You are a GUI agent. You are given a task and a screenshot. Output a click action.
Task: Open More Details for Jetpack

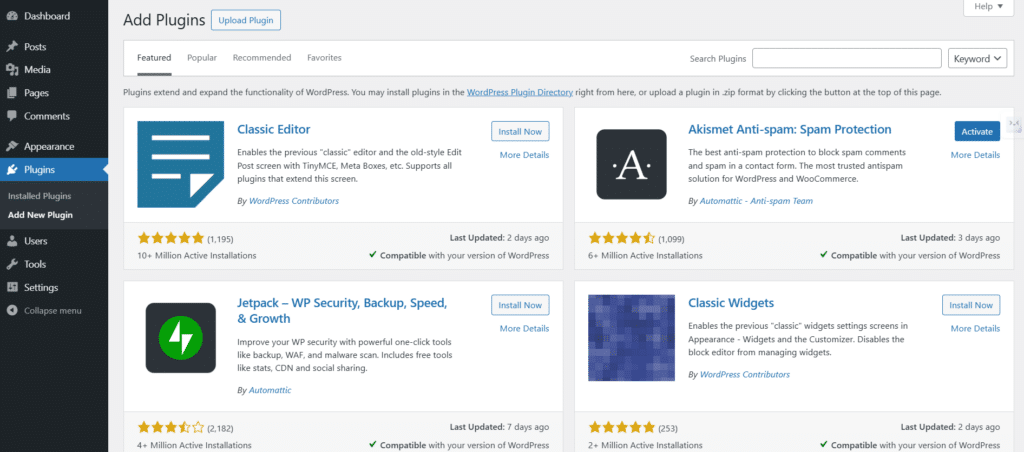tap(524, 329)
